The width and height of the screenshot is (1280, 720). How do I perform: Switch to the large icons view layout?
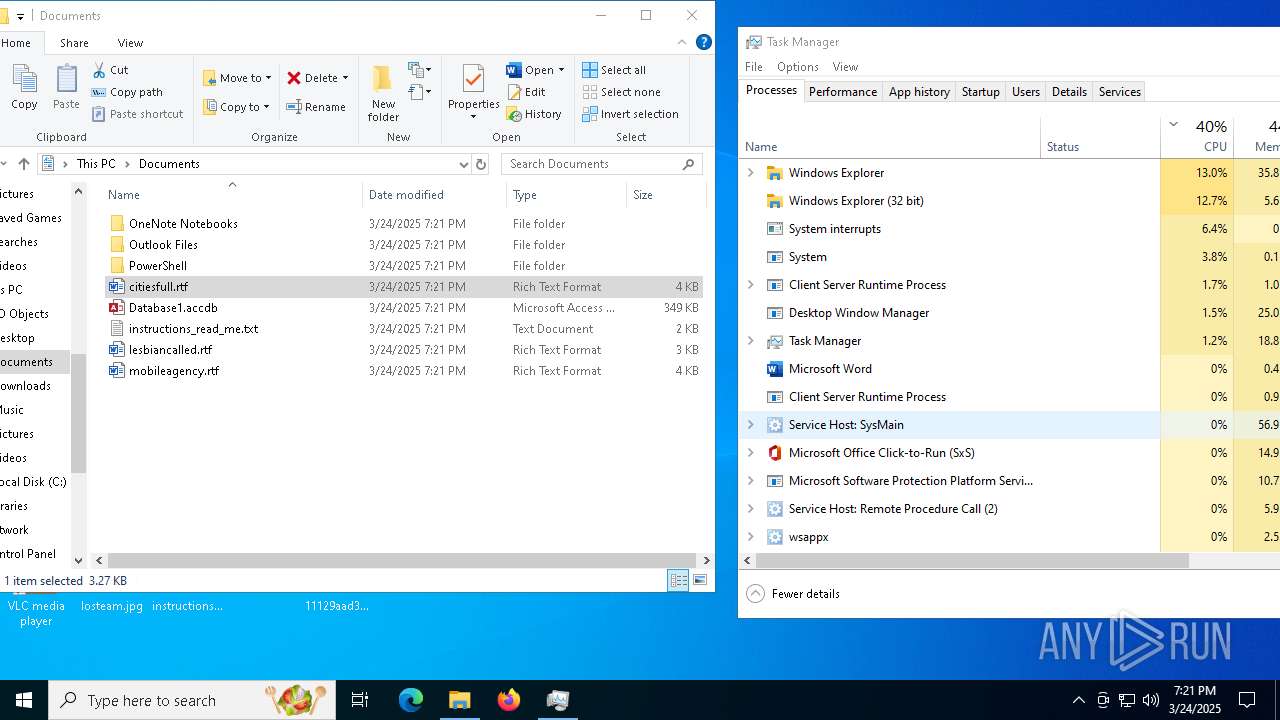(700, 580)
